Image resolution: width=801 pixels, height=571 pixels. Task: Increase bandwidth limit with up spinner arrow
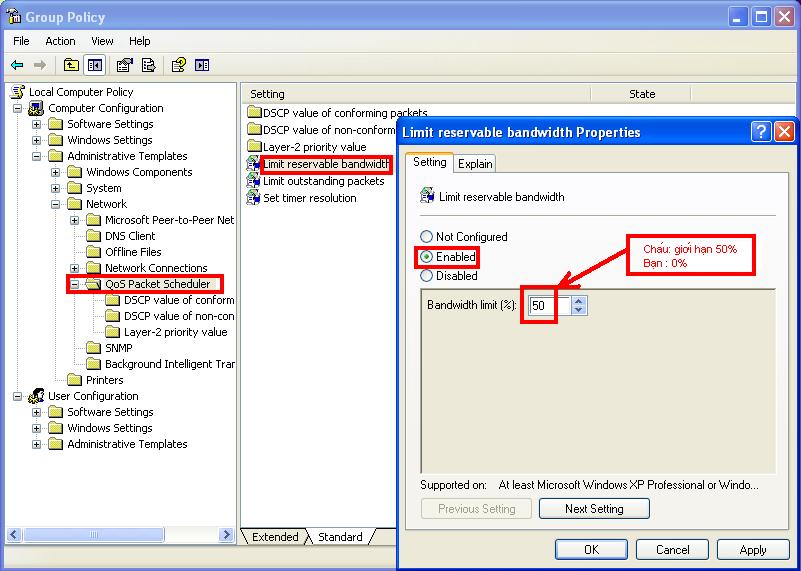tap(578, 301)
